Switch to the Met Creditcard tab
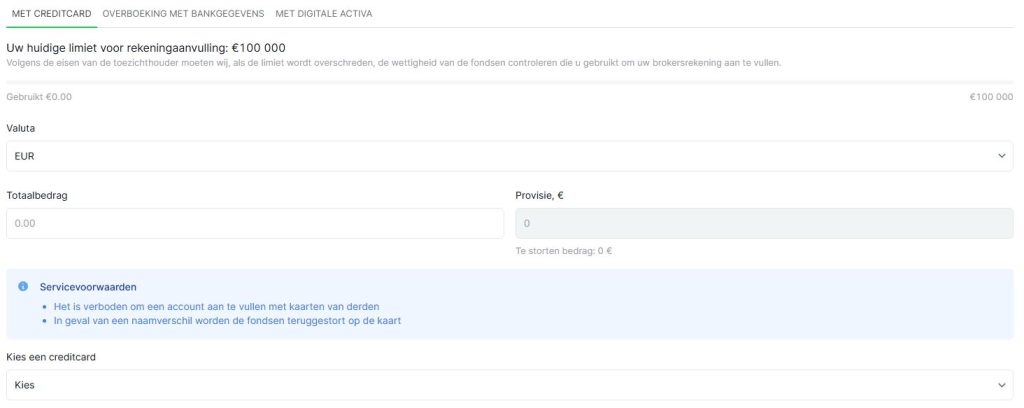The image size is (1024, 408). pos(52,13)
